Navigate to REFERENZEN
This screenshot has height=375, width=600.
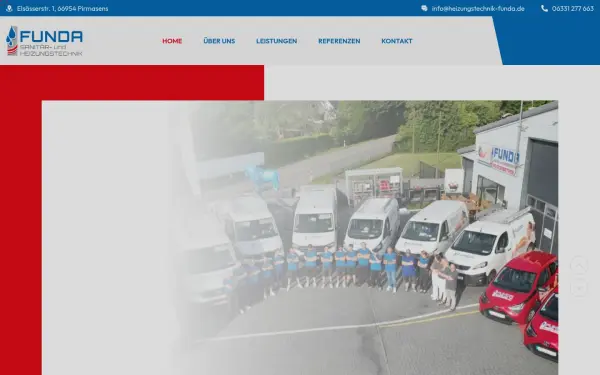(x=339, y=41)
